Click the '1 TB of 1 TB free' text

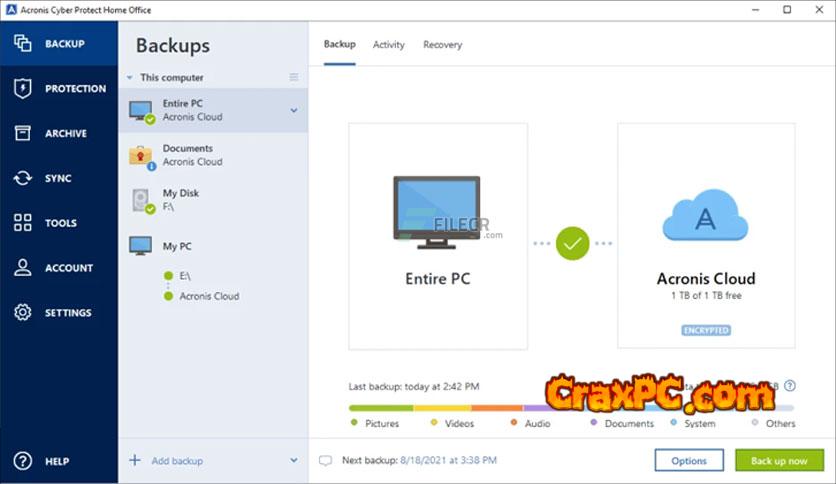pos(706,295)
